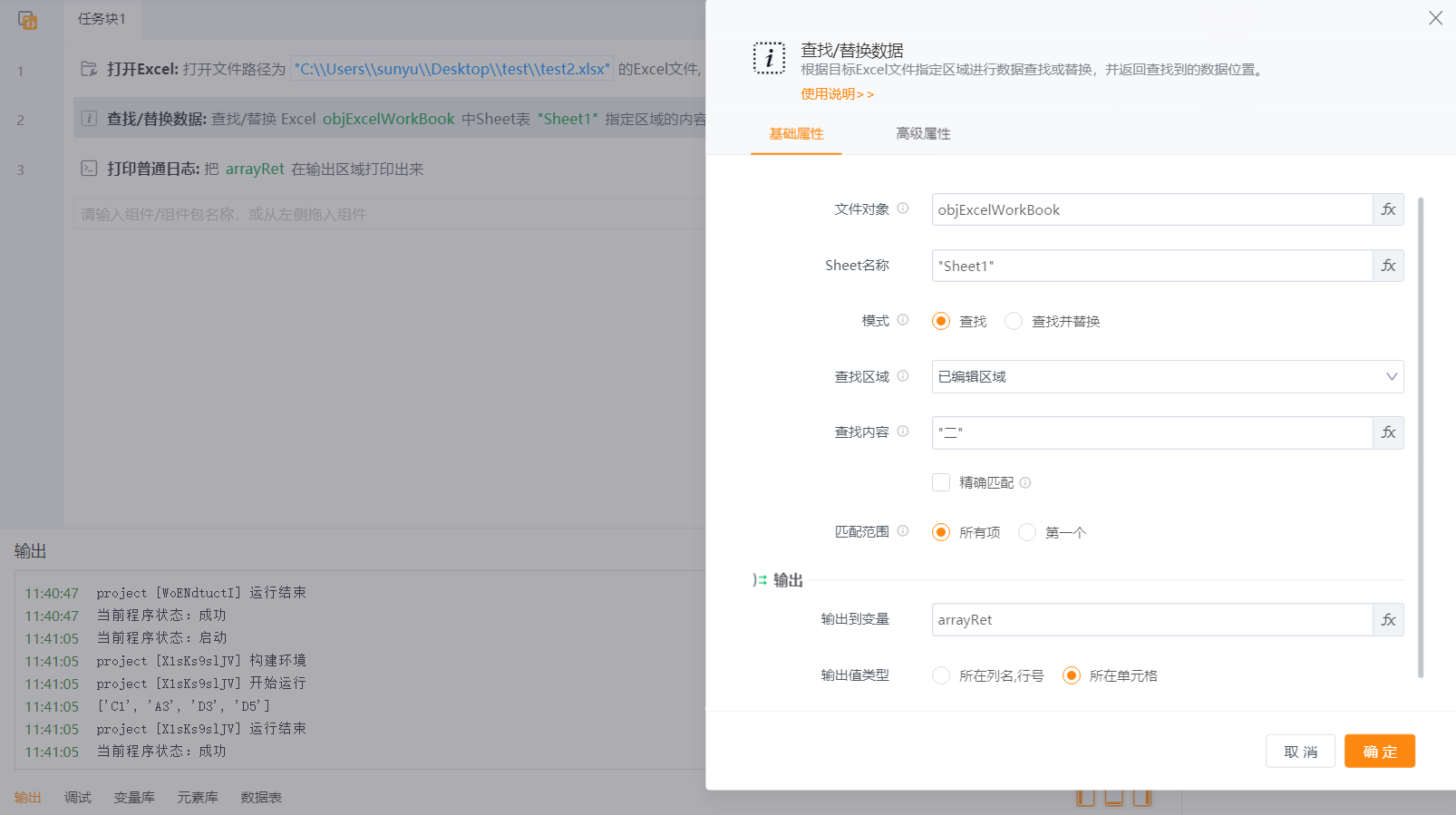Click the fx button beside Sheet名称 field
This screenshot has height=815, width=1456.
point(1388,266)
